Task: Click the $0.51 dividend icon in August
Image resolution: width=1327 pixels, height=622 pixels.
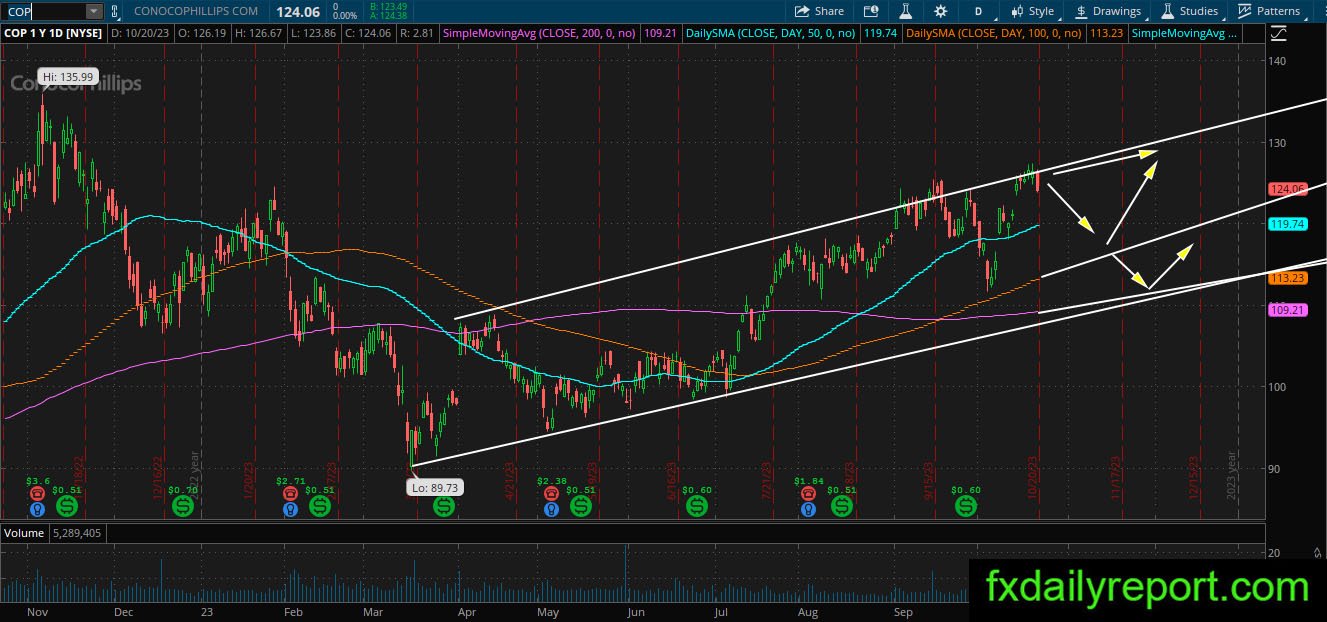Action: coord(842,507)
